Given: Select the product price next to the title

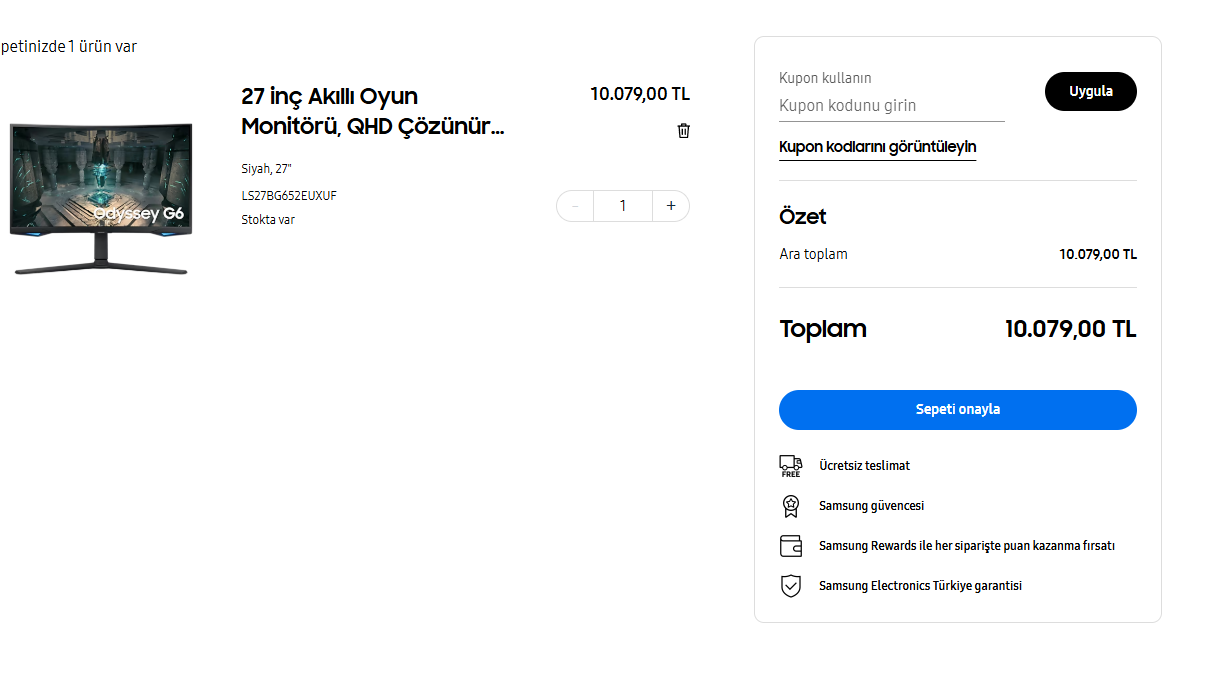Looking at the screenshot, I should click(x=640, y=94).
